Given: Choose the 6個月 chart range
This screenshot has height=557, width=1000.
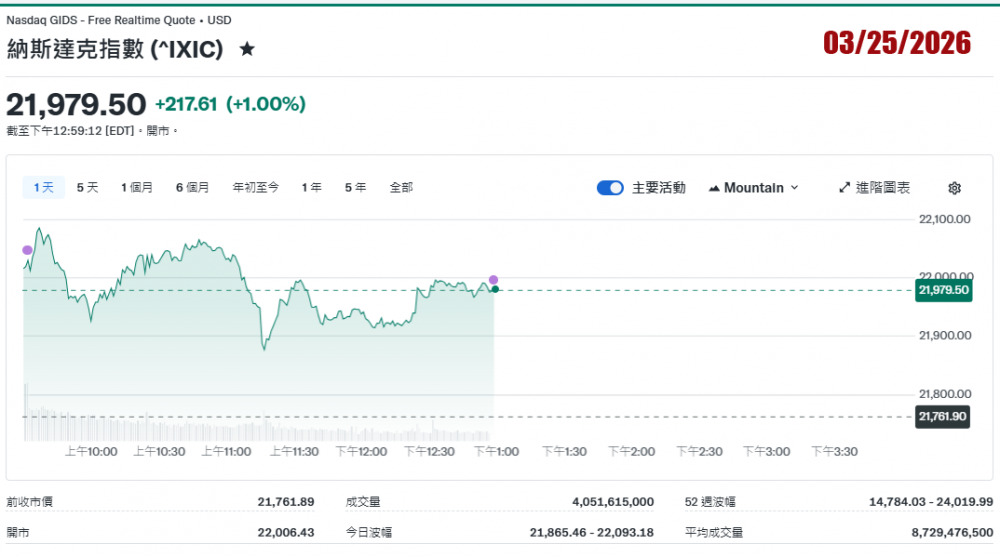Looking at the screenshot, I should tap(193, 187).
